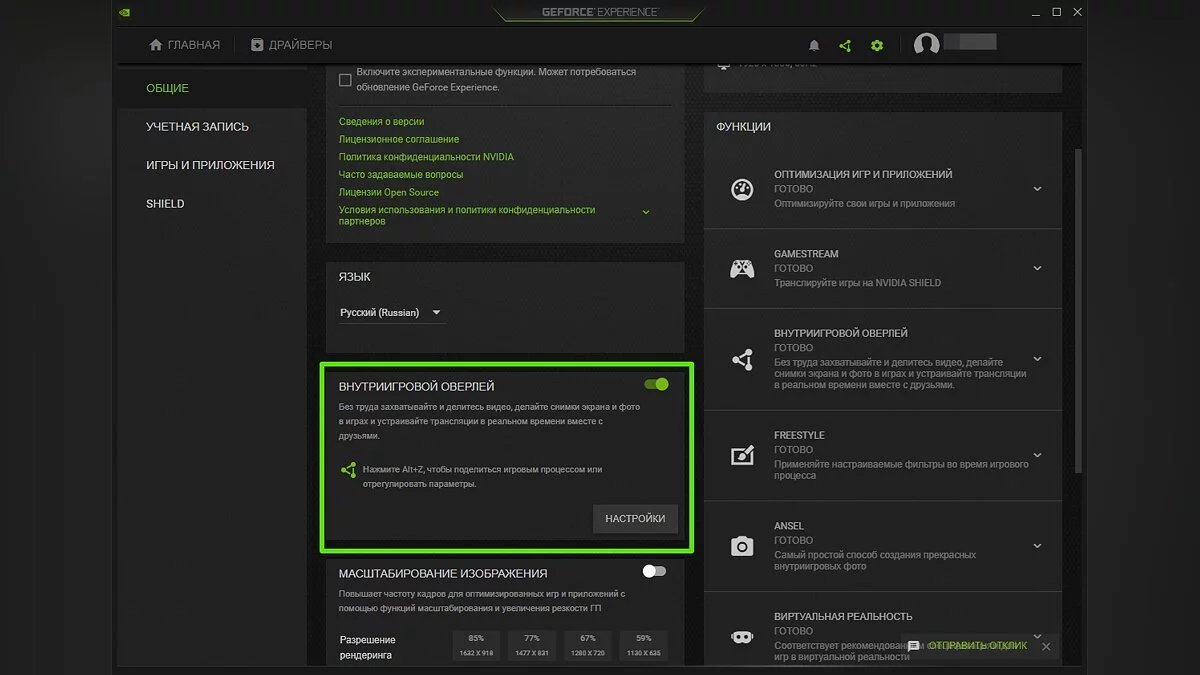Select УЧЕТНАЯ ЗАПИСЬ in the sidebar

197,127
